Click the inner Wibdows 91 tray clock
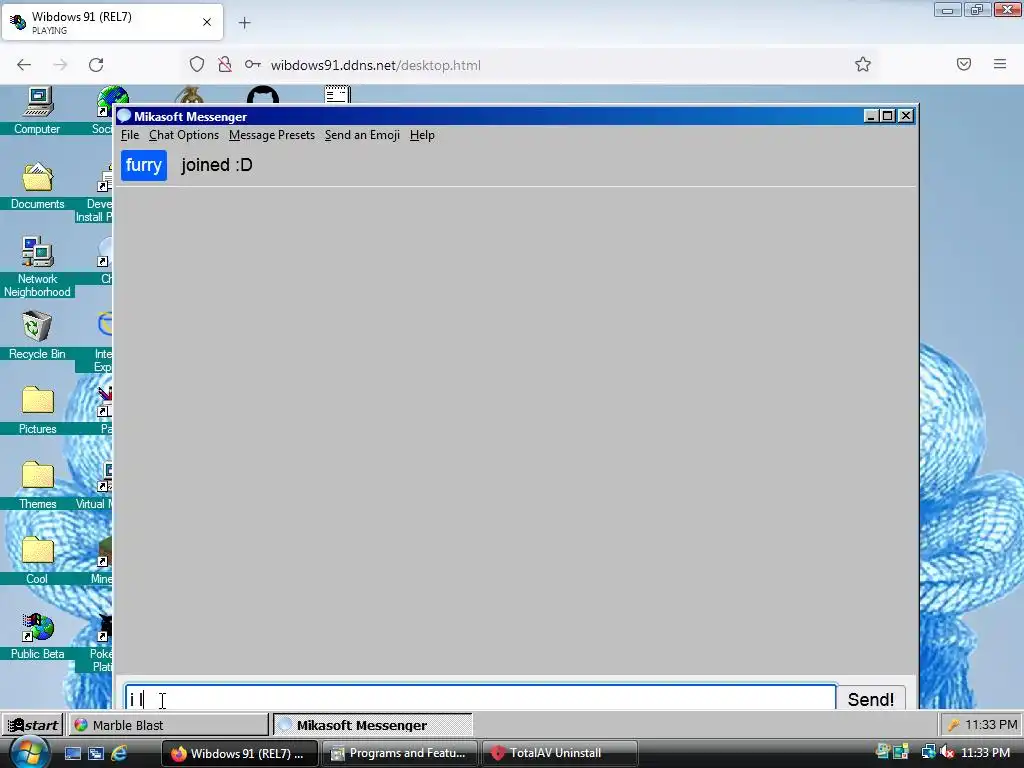The height and width of the screenshot is (768, 1024). point(991,725)
